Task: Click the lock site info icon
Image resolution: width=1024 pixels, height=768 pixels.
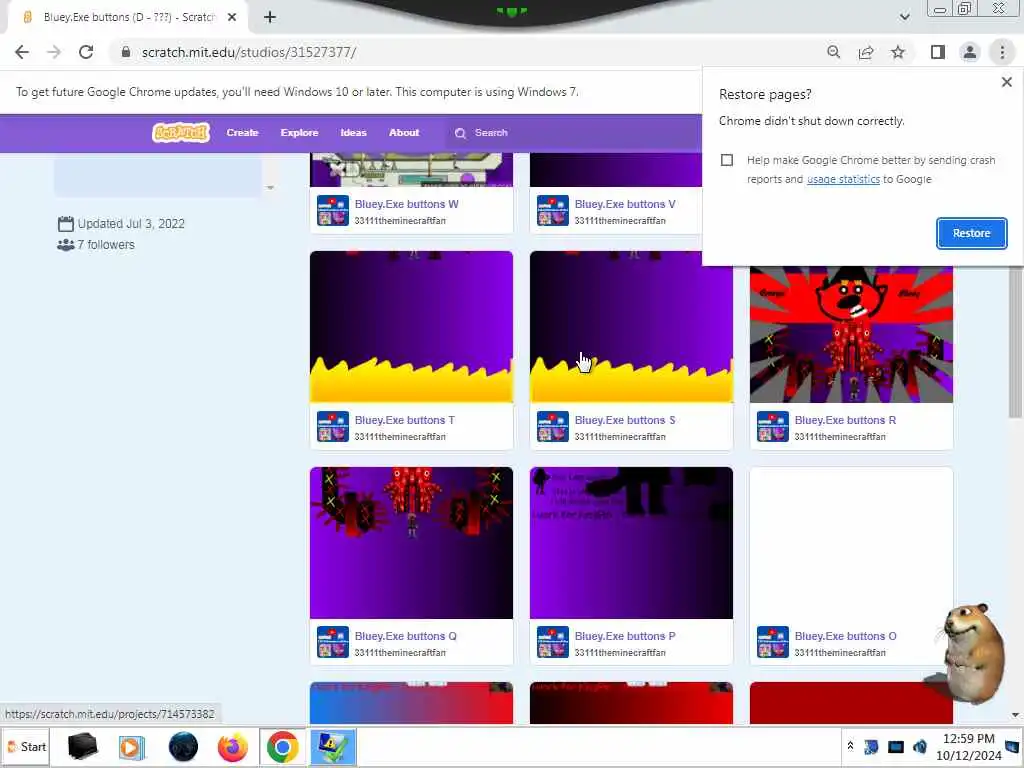Action: coord(126,52)
